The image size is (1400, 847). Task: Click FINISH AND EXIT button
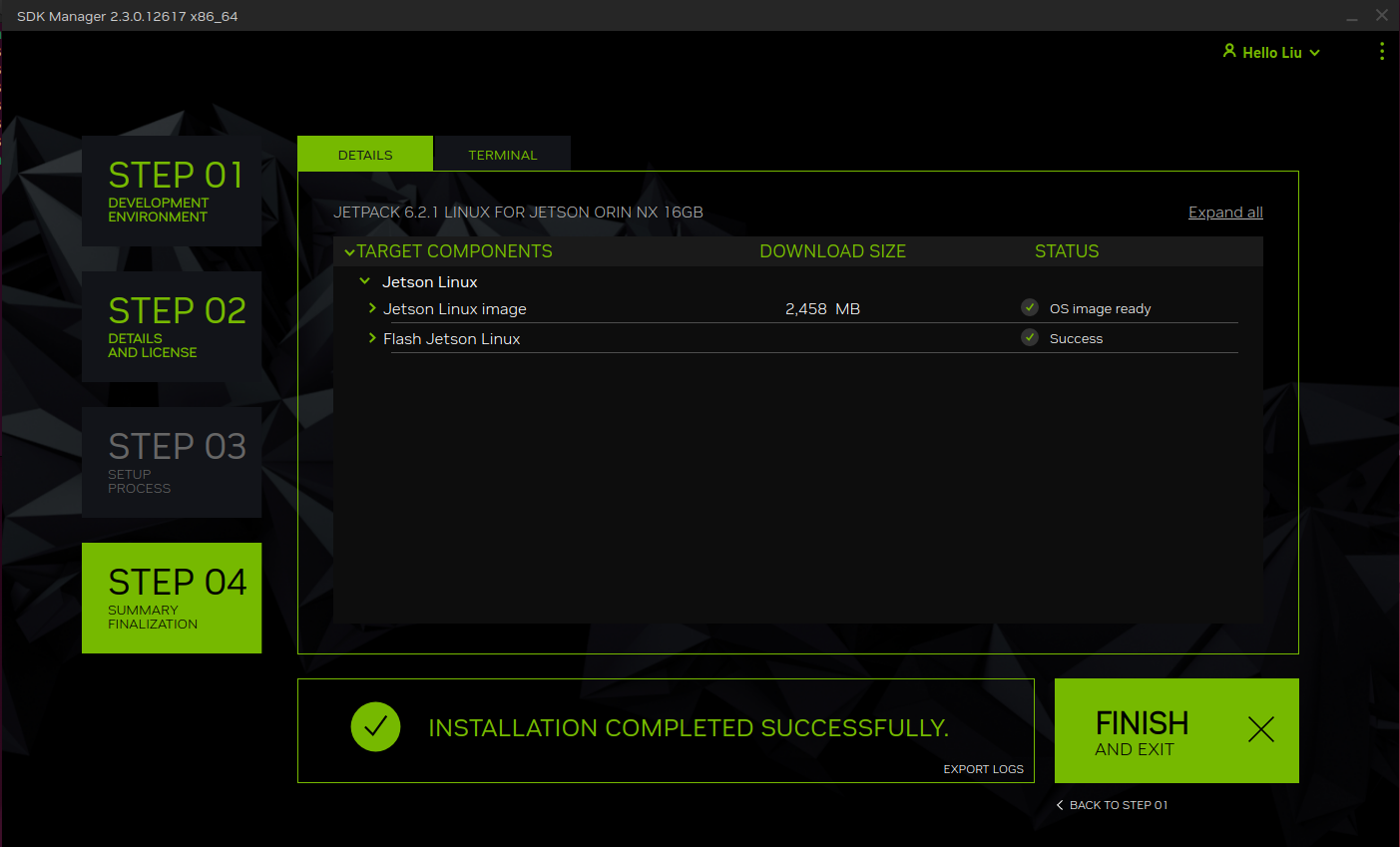click(1176, 730)
